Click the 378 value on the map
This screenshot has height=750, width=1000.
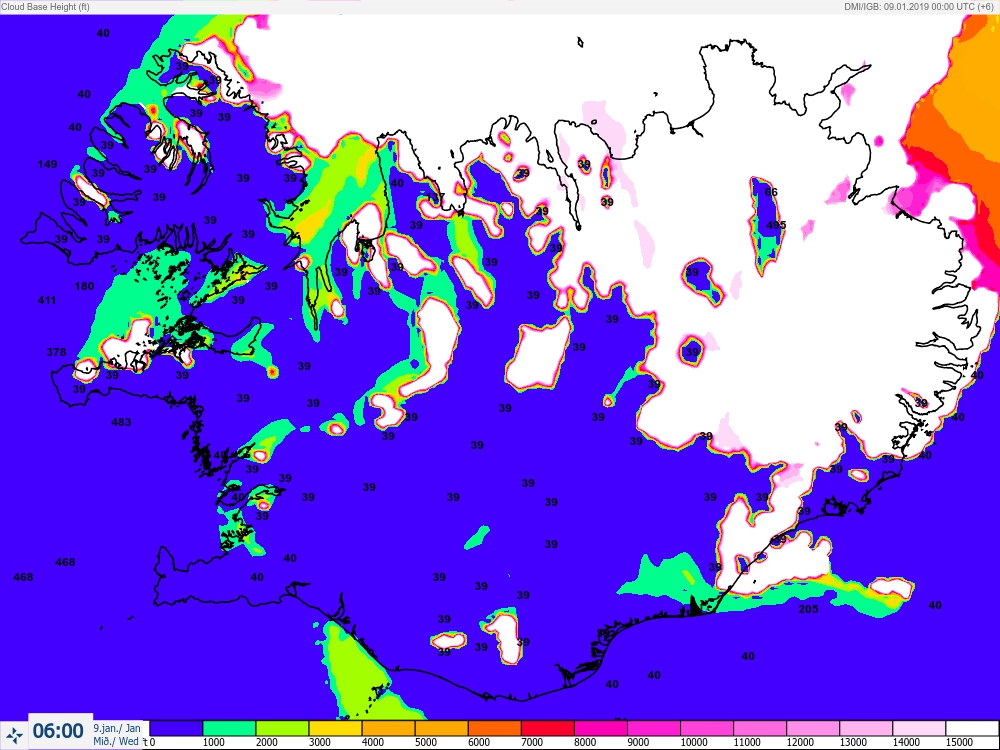[56, 352]
